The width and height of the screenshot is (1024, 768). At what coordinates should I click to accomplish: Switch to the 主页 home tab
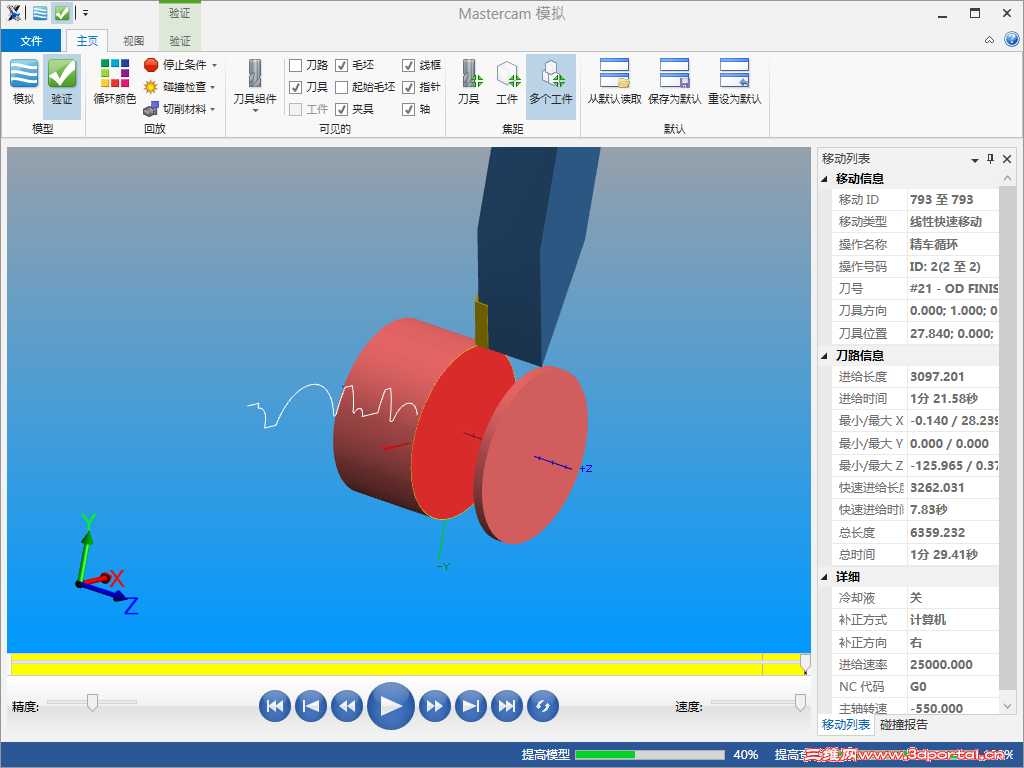tap(88, 40)
